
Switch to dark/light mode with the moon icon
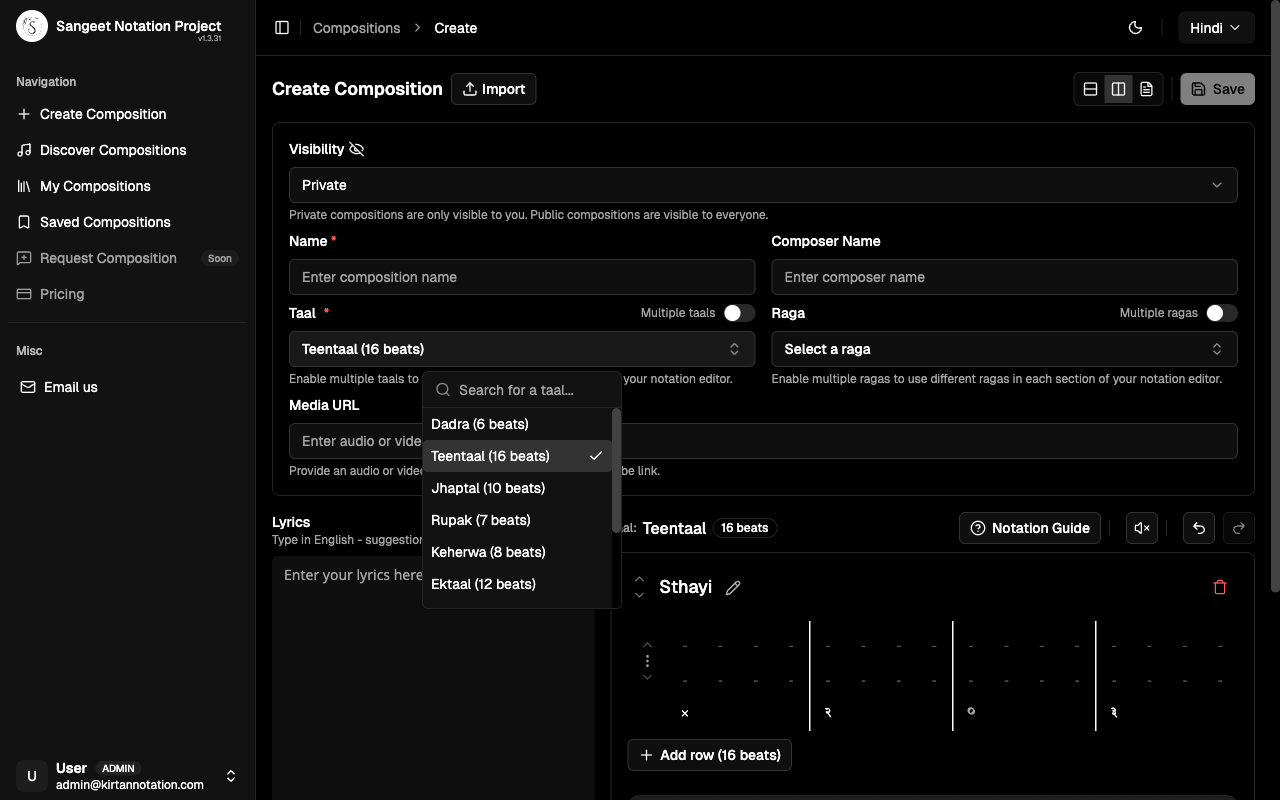coord(1135,27)
